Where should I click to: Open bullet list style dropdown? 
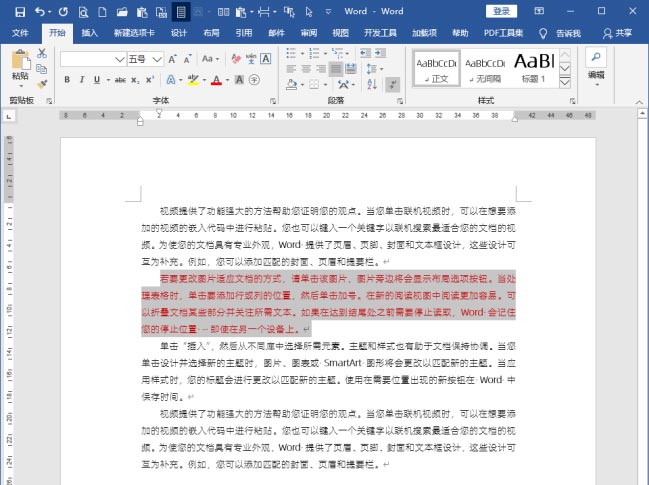[x=302, y=53]
